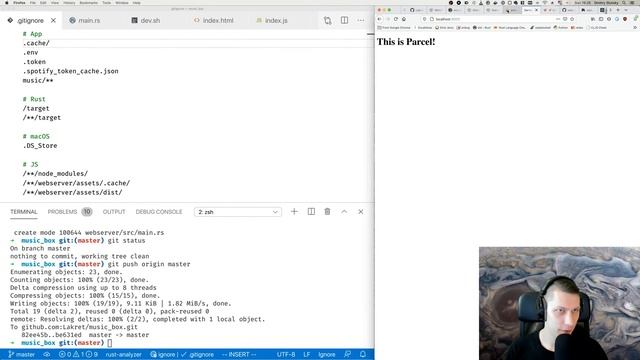Screen dimensions: 640x360
Task: Switch to the main.rs editor tab
Action: tap(84, 20)
